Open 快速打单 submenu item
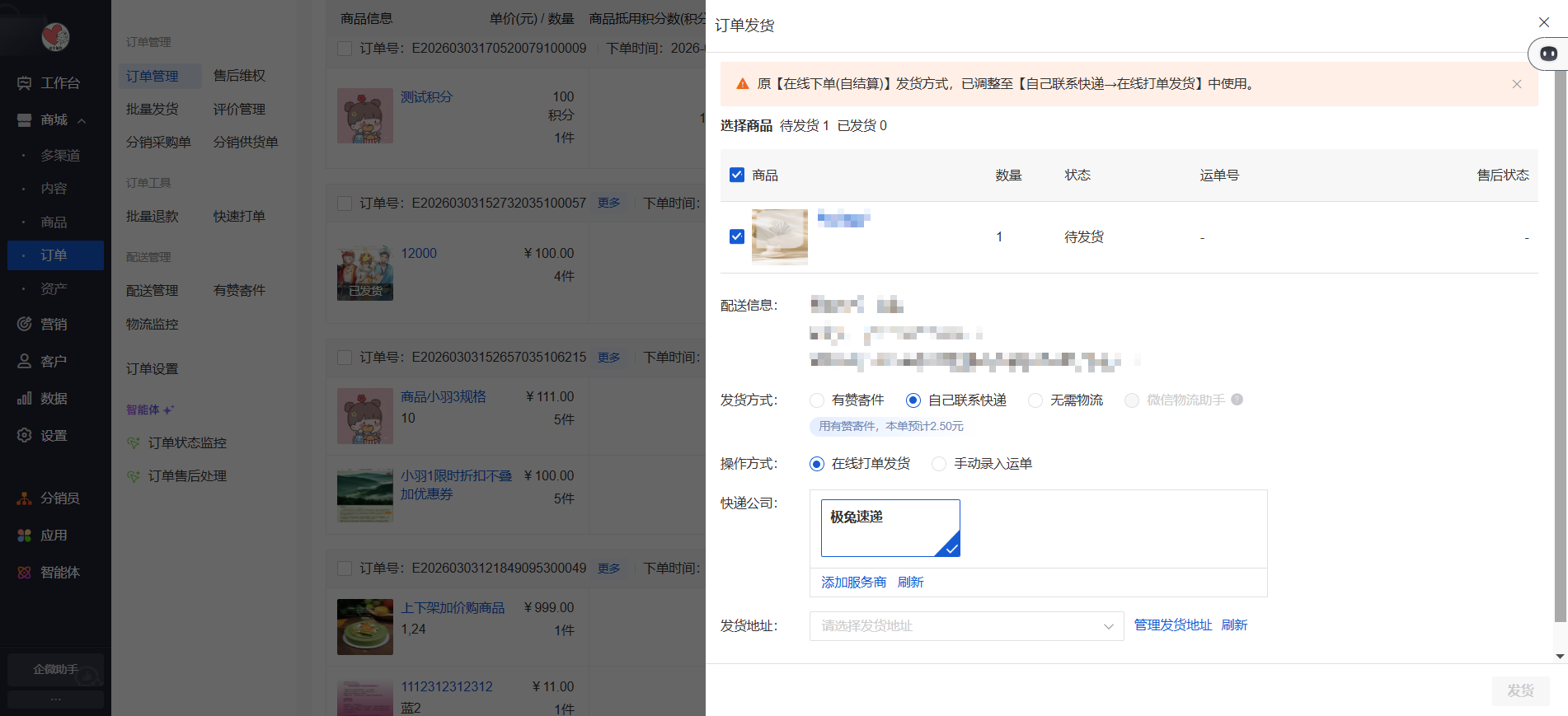This screenshot has width=1568, height=716. (x=239, y=216)
